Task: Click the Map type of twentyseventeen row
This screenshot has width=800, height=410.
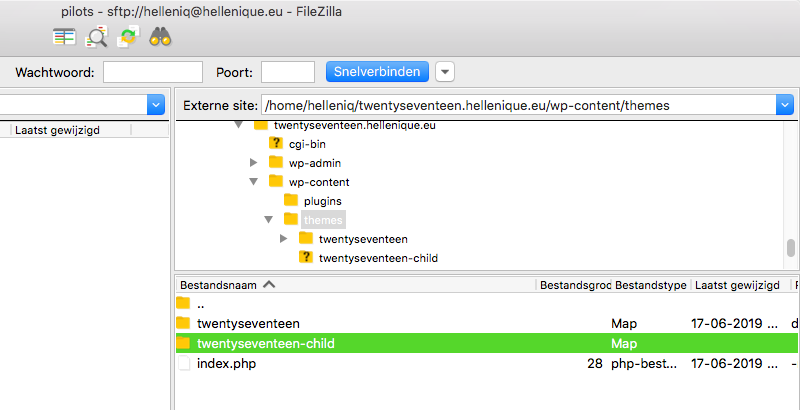Action: pos(624,324)
